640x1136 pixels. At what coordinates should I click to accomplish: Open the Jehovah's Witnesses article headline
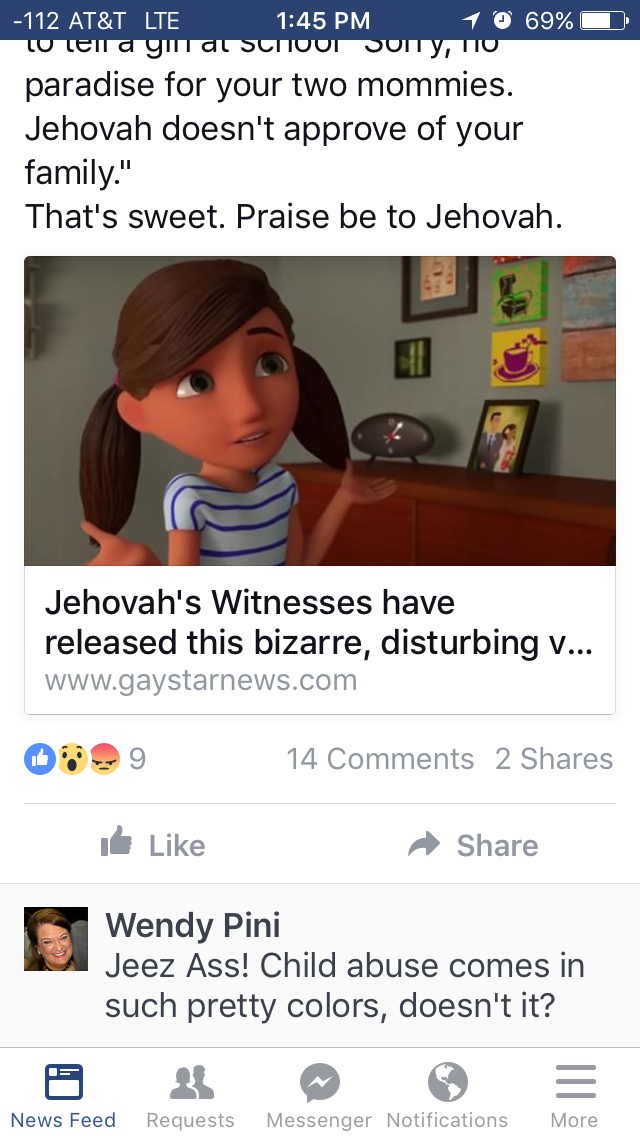point(319,622)
